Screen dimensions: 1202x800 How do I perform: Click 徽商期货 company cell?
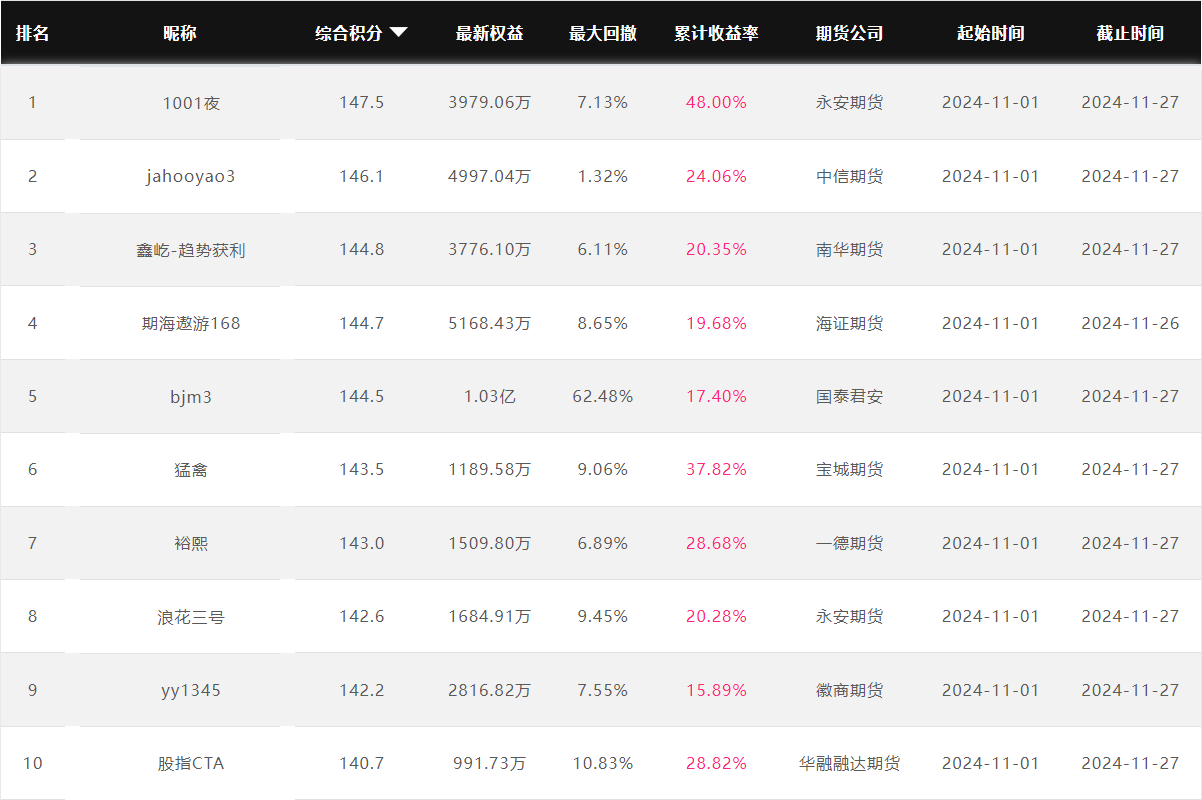pos(850,690)
